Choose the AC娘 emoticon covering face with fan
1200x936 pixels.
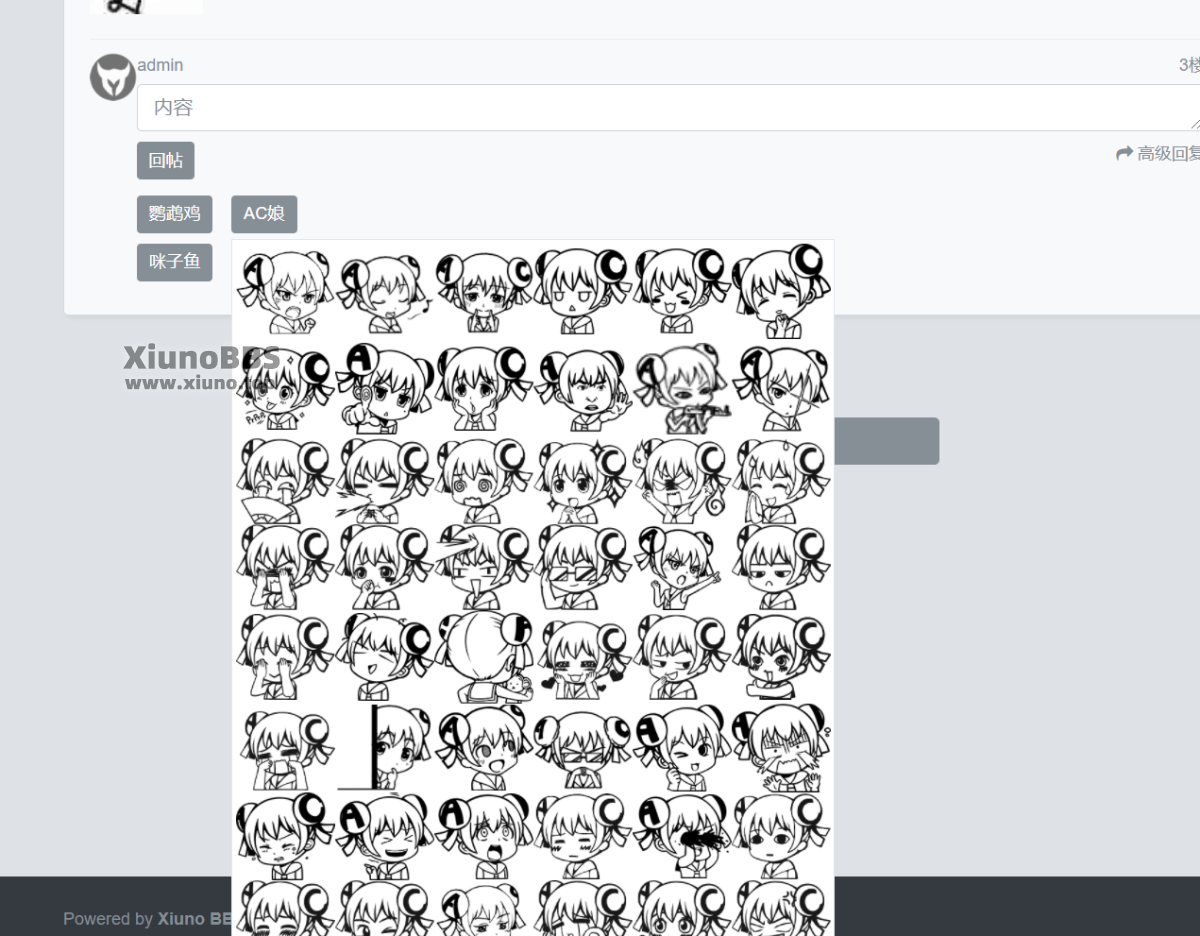click(x=284, y=479)
